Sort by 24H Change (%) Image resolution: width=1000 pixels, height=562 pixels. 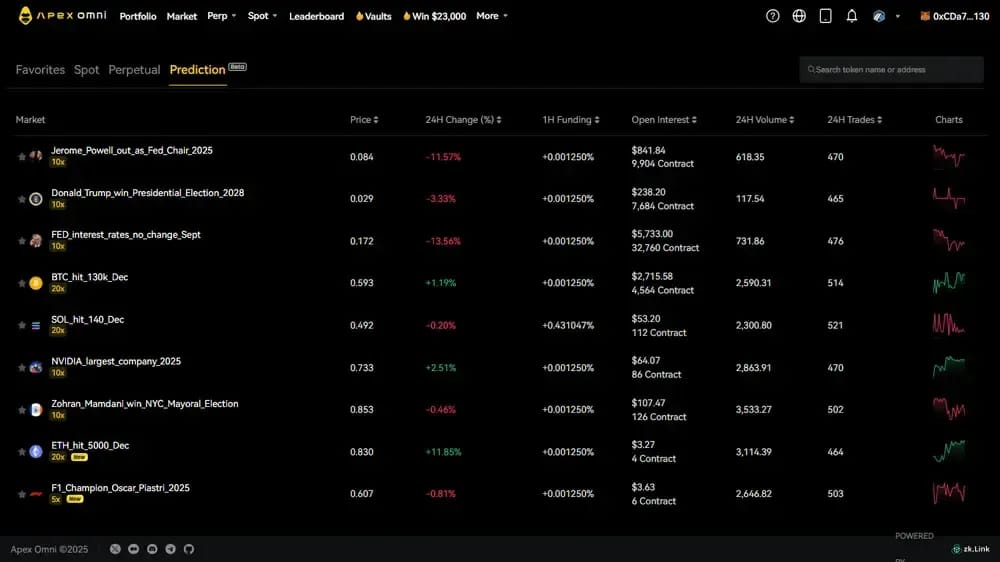coord(463,120)
